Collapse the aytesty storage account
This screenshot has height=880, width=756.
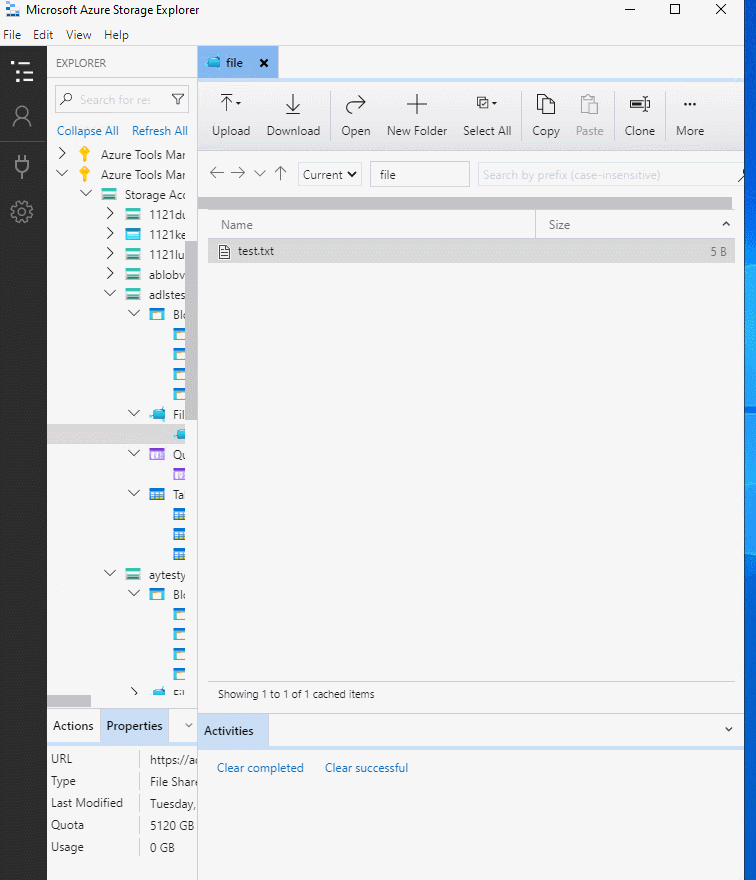(110, 574)
